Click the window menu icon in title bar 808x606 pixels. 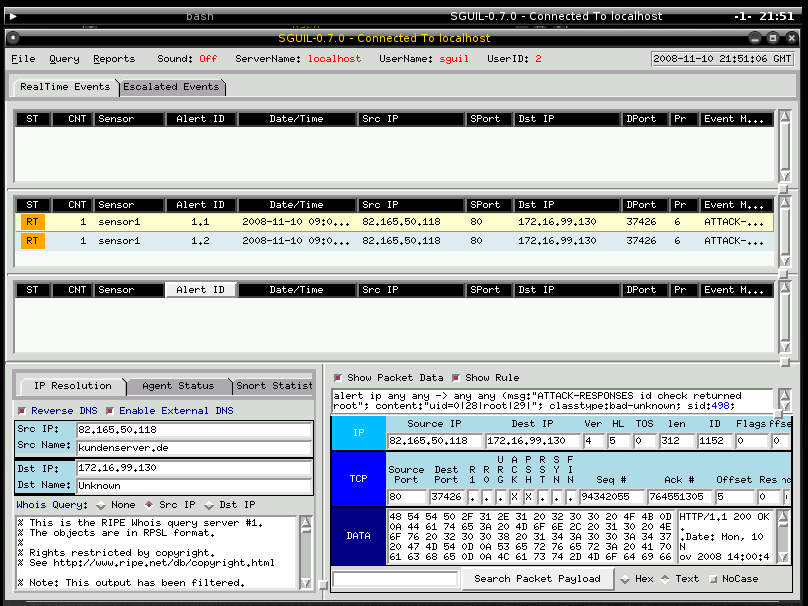13,38
